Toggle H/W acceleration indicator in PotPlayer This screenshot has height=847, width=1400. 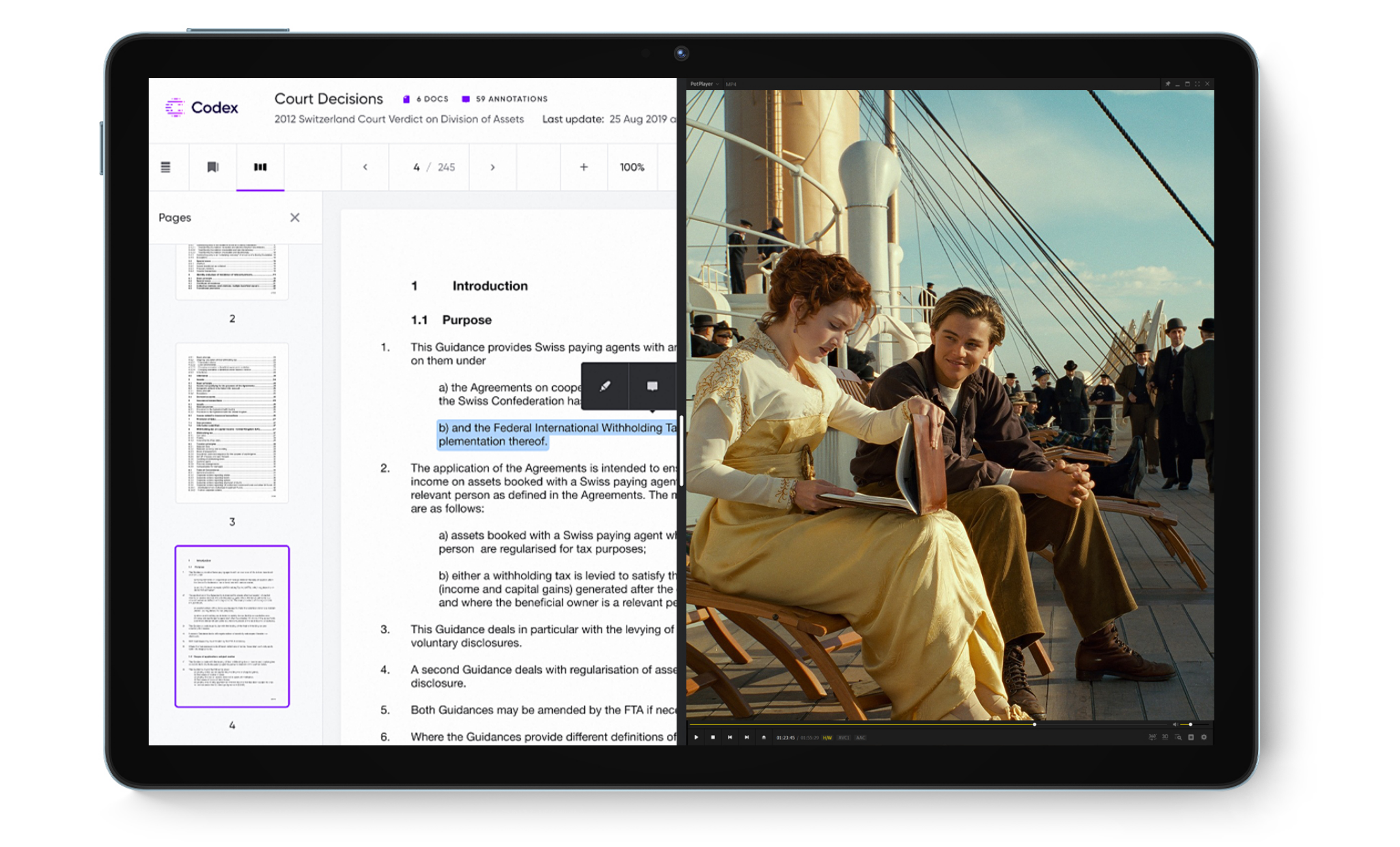pyautogui.click(x=828, y=738)
